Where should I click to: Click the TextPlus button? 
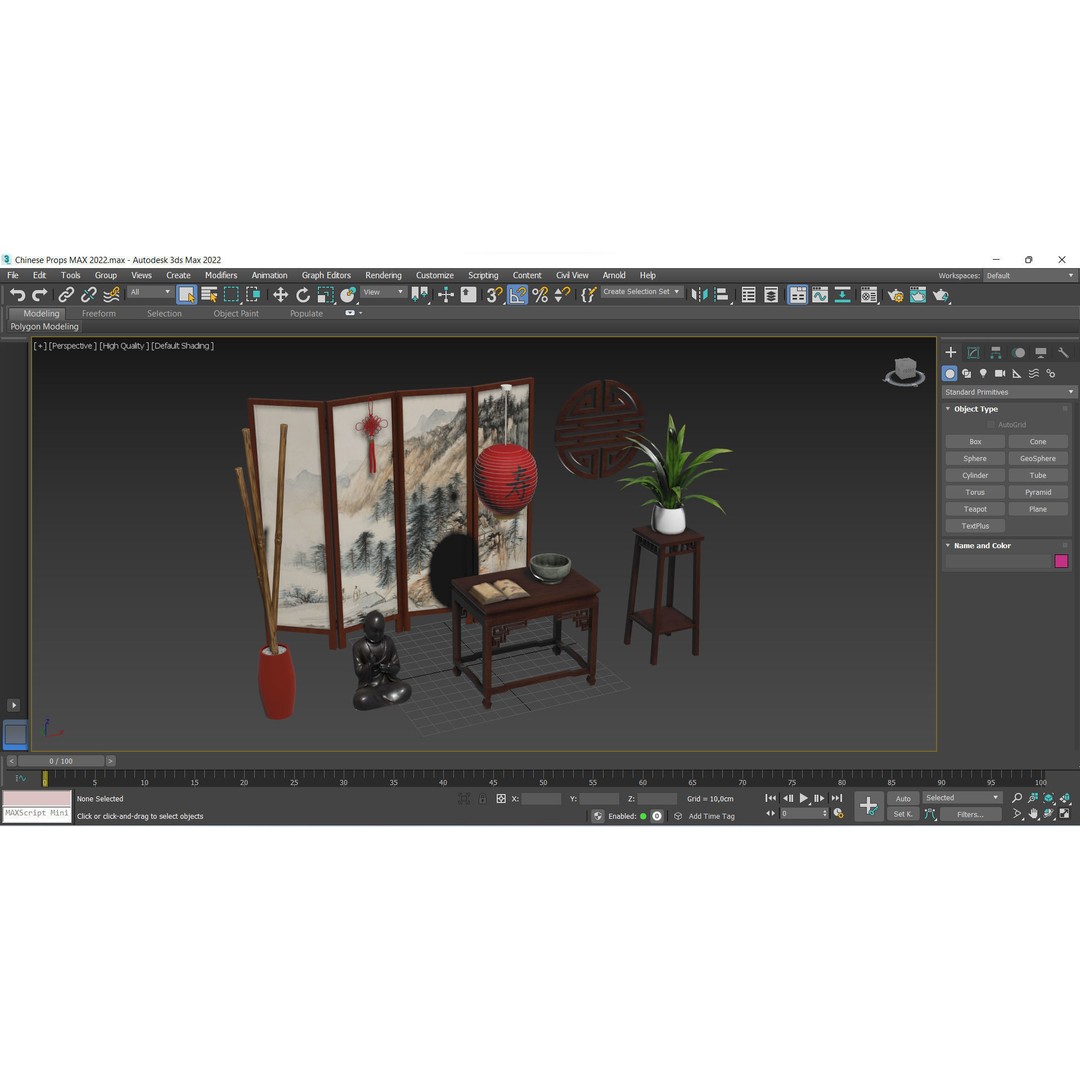(x=975, y=526)
